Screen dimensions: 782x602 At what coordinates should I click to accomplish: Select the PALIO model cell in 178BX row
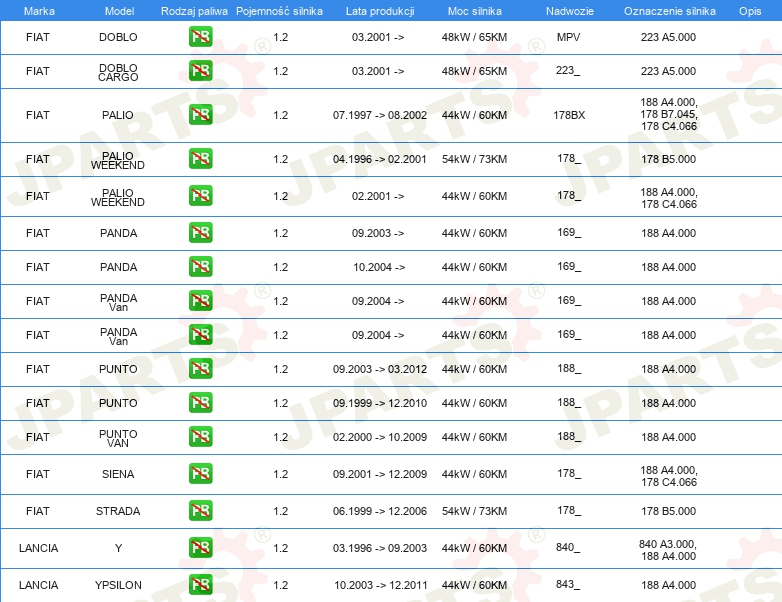point(118,115)
